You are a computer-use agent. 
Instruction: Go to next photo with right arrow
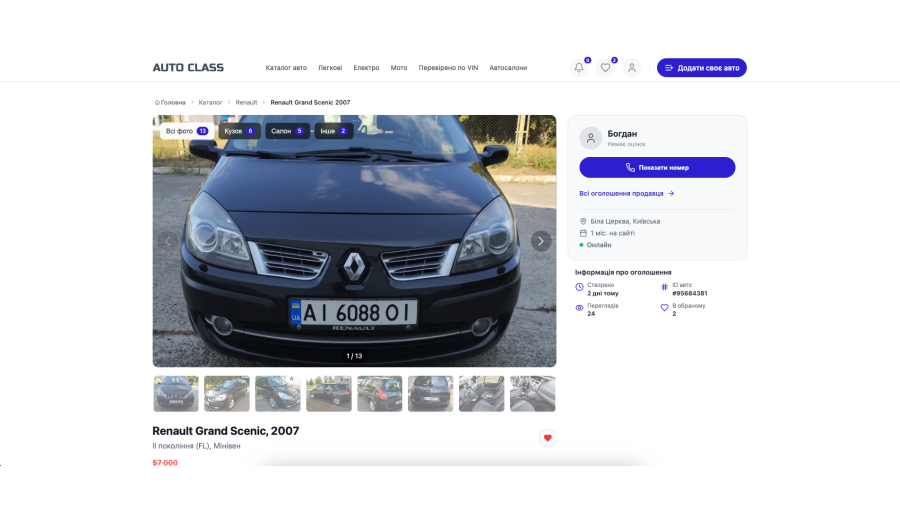click(x=541, y=241)
